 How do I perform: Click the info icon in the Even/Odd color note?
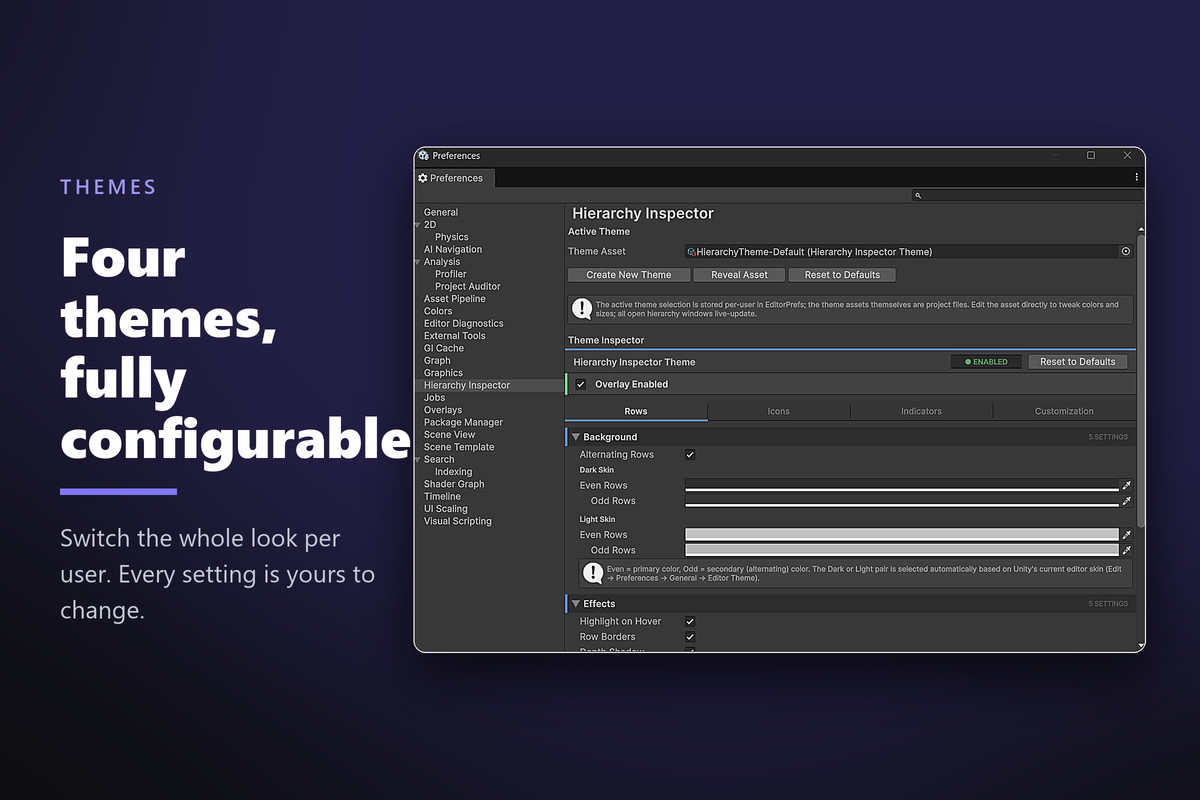pyautogui.click(x=592, y=573)
